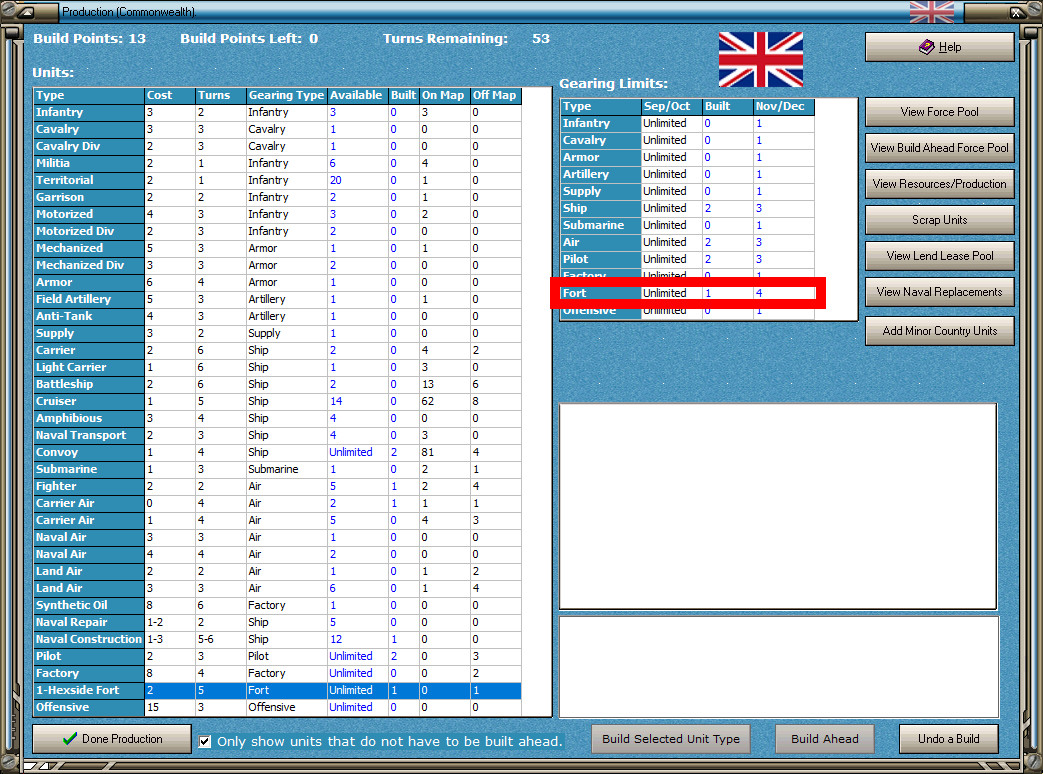The width and height of the screenshot is (1043, 774).
Task: Select the Offensive unit row in Units table
Action: point(277,708)
